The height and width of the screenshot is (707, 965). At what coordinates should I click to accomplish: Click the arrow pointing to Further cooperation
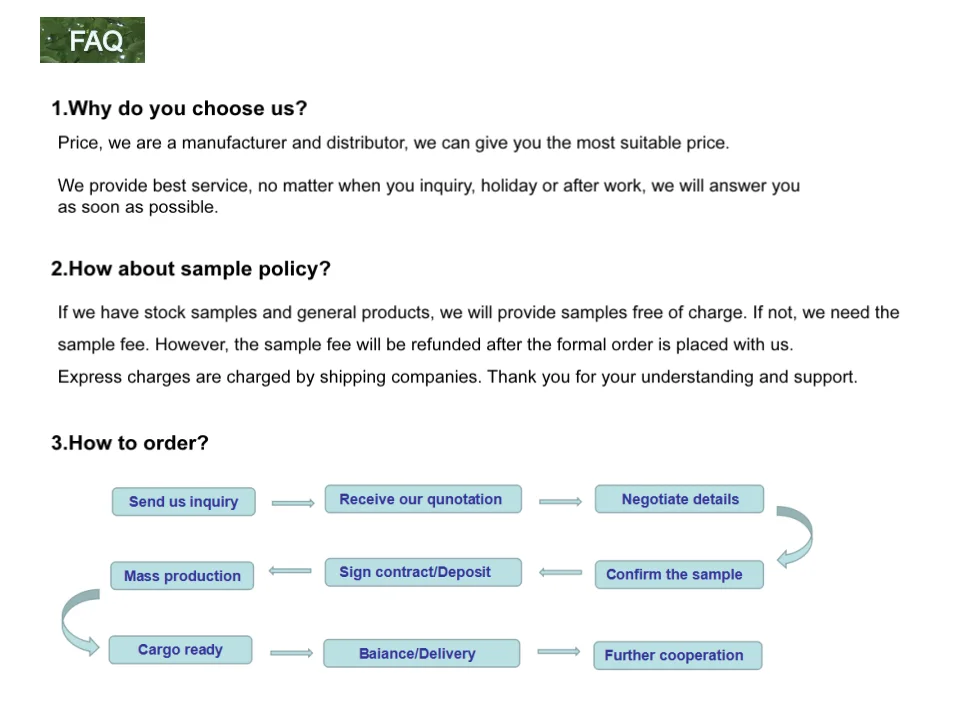click(x=558, y=652)
